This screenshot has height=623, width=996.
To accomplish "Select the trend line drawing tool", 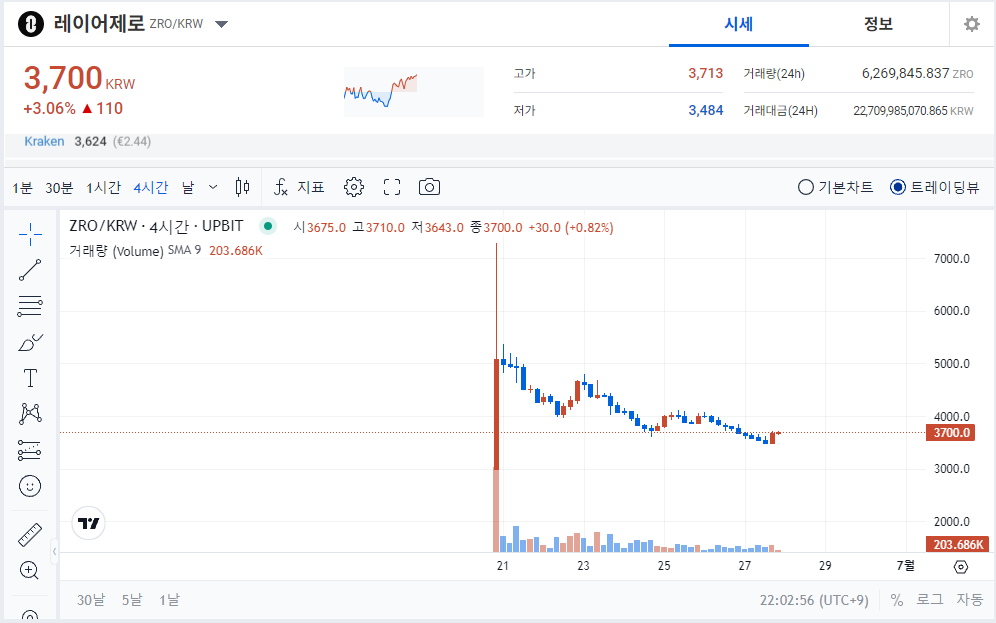I will tap(29, 269).
